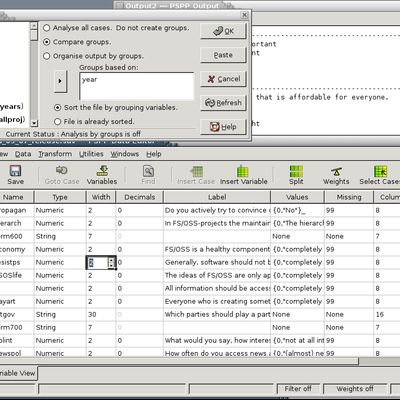
Task: Click values cell '{0,"not at all int'
Action: point(297,340)
